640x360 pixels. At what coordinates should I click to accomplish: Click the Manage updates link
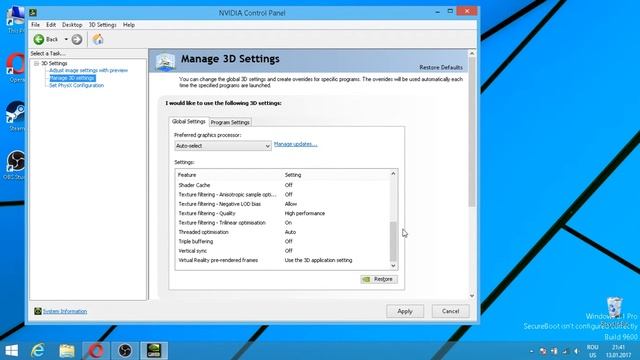(296, 144)
